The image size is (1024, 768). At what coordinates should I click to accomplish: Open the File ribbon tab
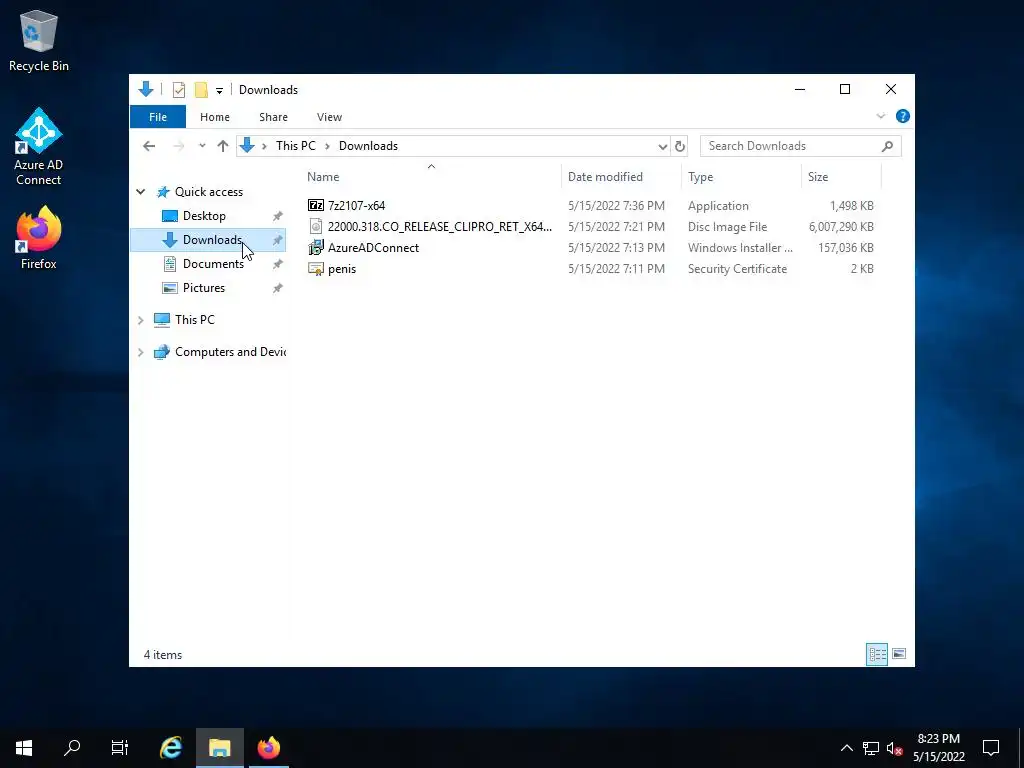coord(158,117)
